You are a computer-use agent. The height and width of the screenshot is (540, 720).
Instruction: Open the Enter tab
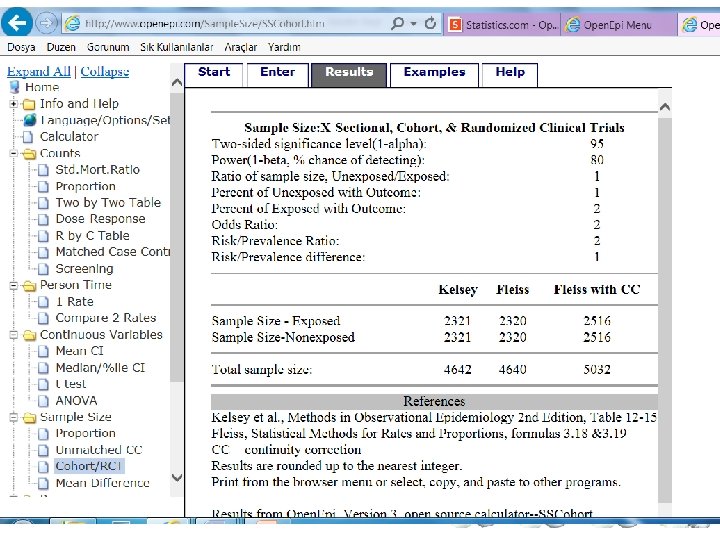(277, 74)
